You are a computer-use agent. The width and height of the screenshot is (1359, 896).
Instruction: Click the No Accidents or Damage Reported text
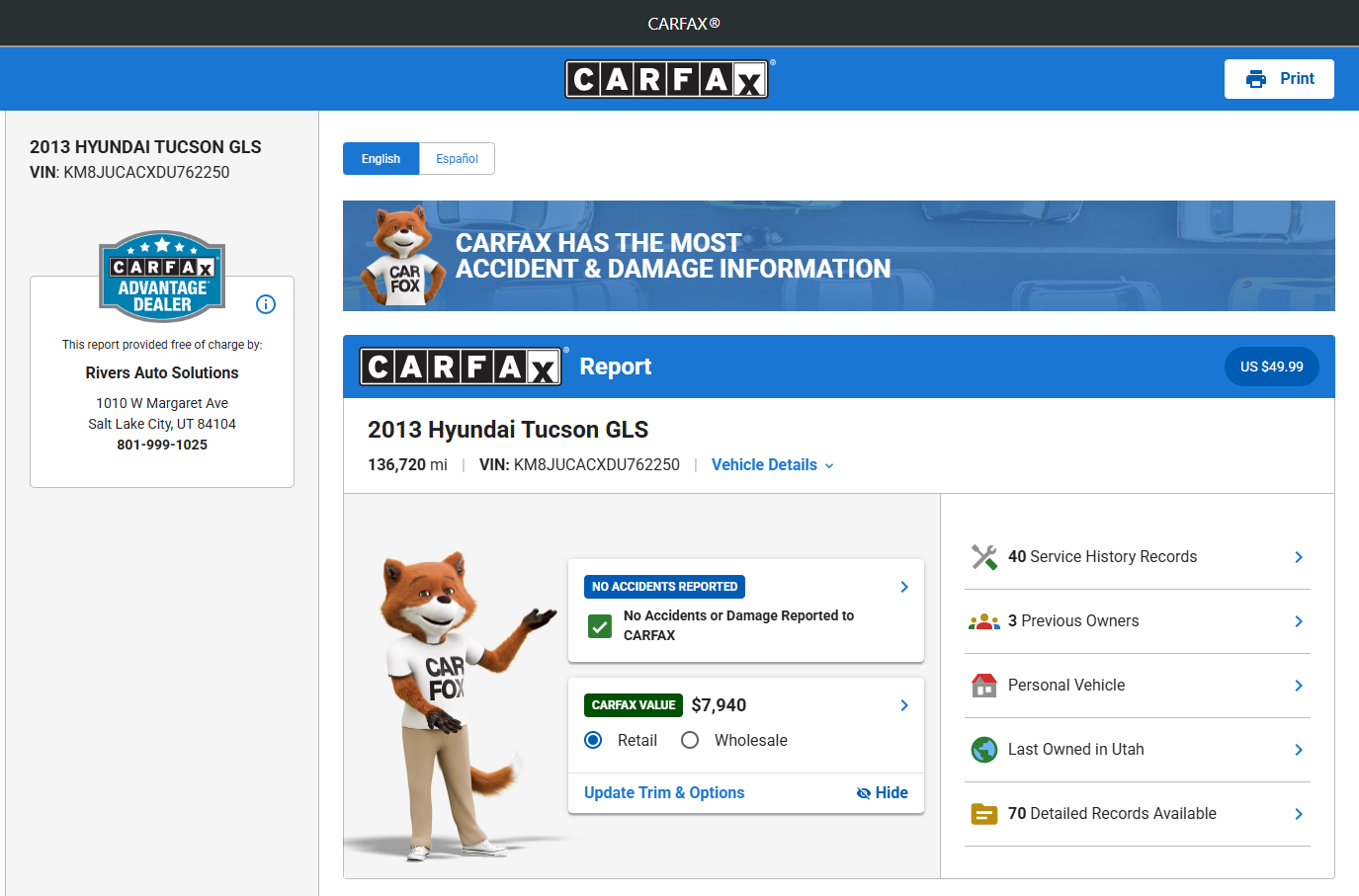738,625
